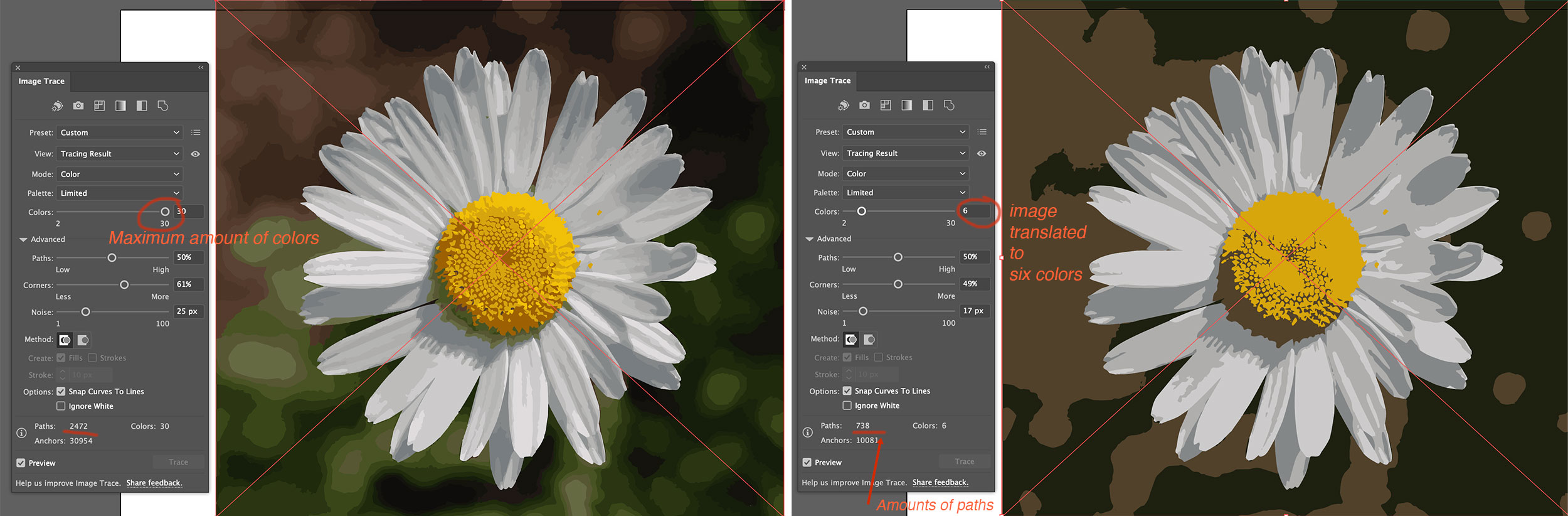Screen dimensions: 1568x516
Task: Choose Grayscale preset icon in right panel
Action: tap(906, 105)
